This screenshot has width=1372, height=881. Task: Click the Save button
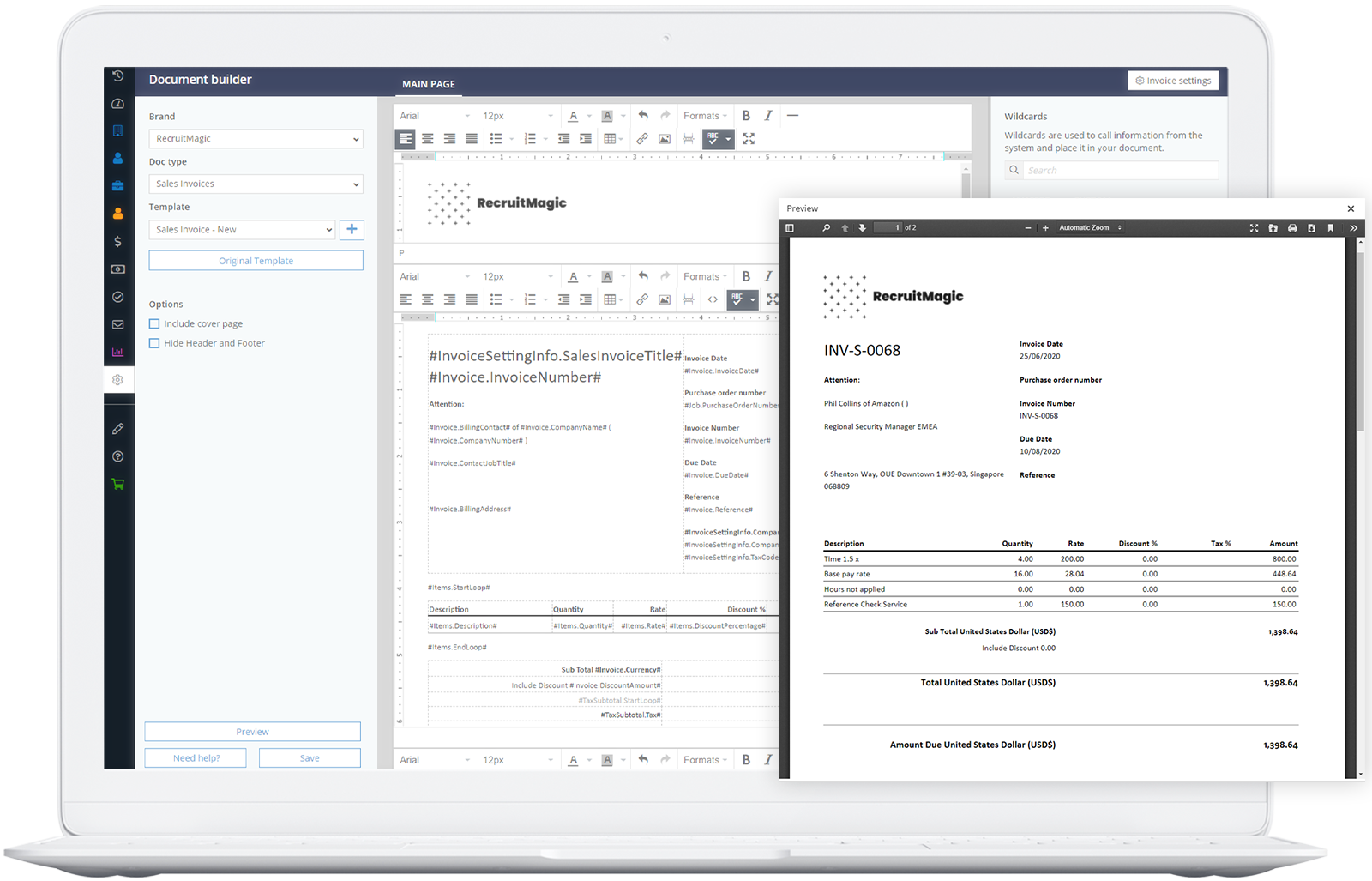pos(310,758)
